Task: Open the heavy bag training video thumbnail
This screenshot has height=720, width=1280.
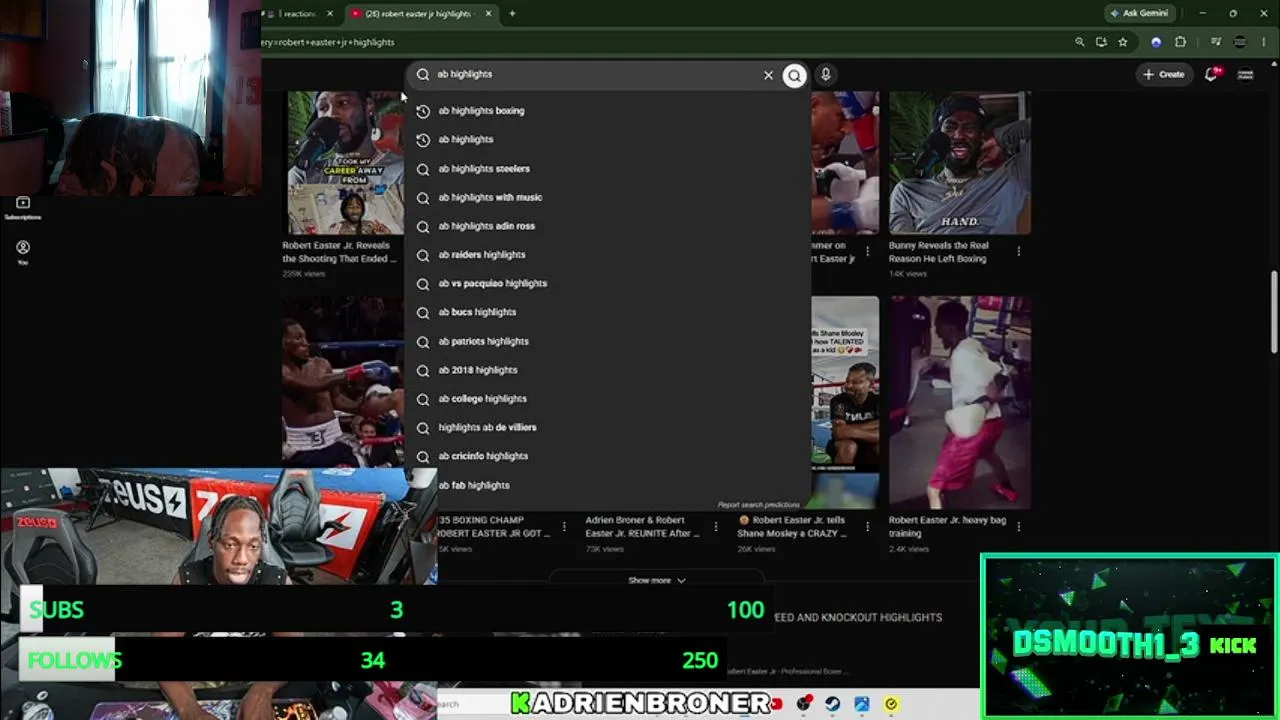Action: point(960,402)
